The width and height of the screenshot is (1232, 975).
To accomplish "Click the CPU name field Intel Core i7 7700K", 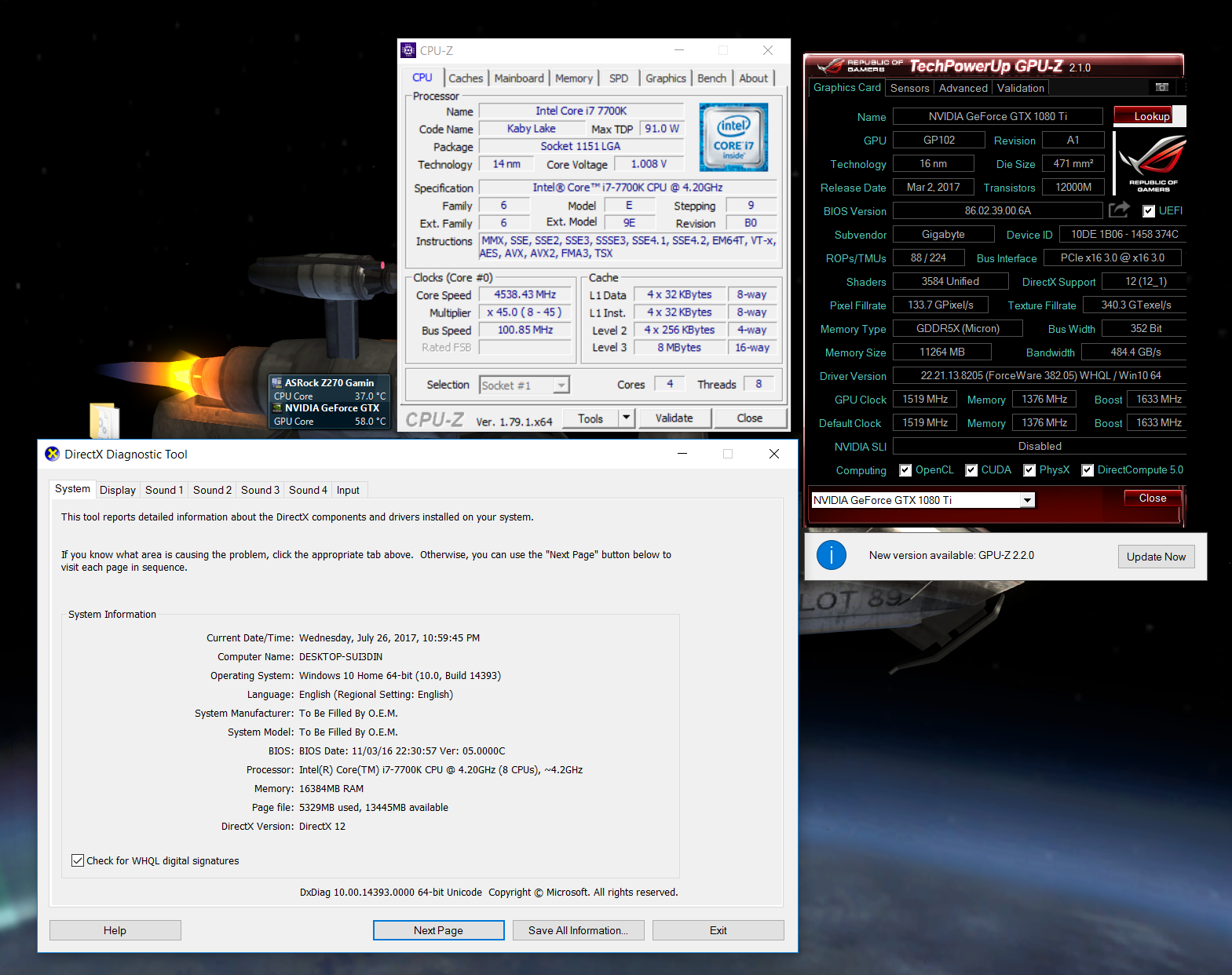I will pos(580,111).
